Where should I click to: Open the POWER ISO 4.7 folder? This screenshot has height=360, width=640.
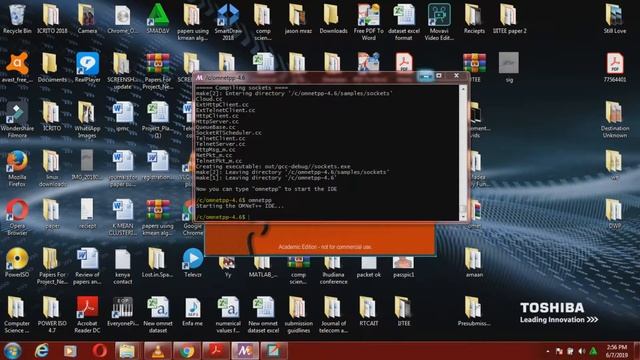tap(52, 315)
